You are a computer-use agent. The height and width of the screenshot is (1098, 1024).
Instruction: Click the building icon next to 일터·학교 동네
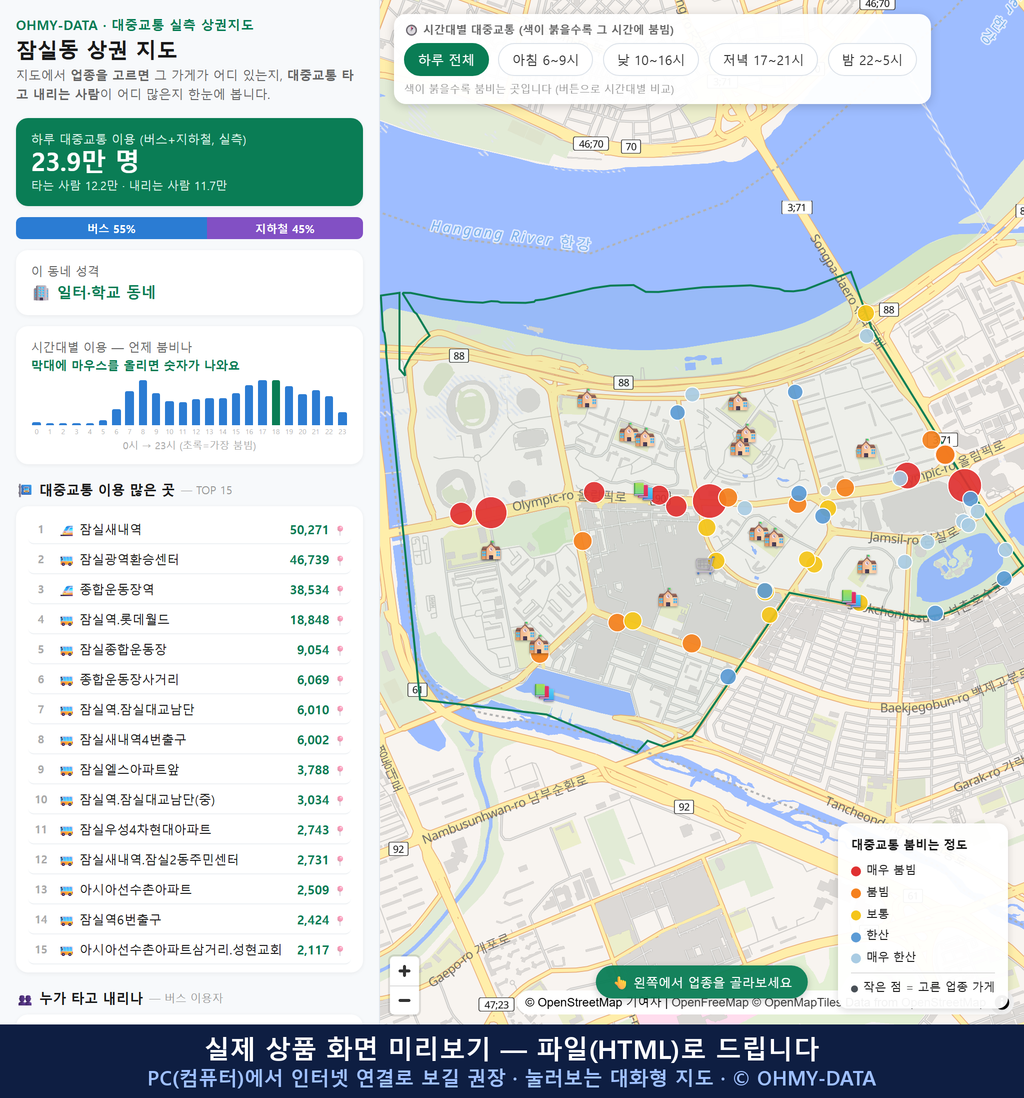41,293
